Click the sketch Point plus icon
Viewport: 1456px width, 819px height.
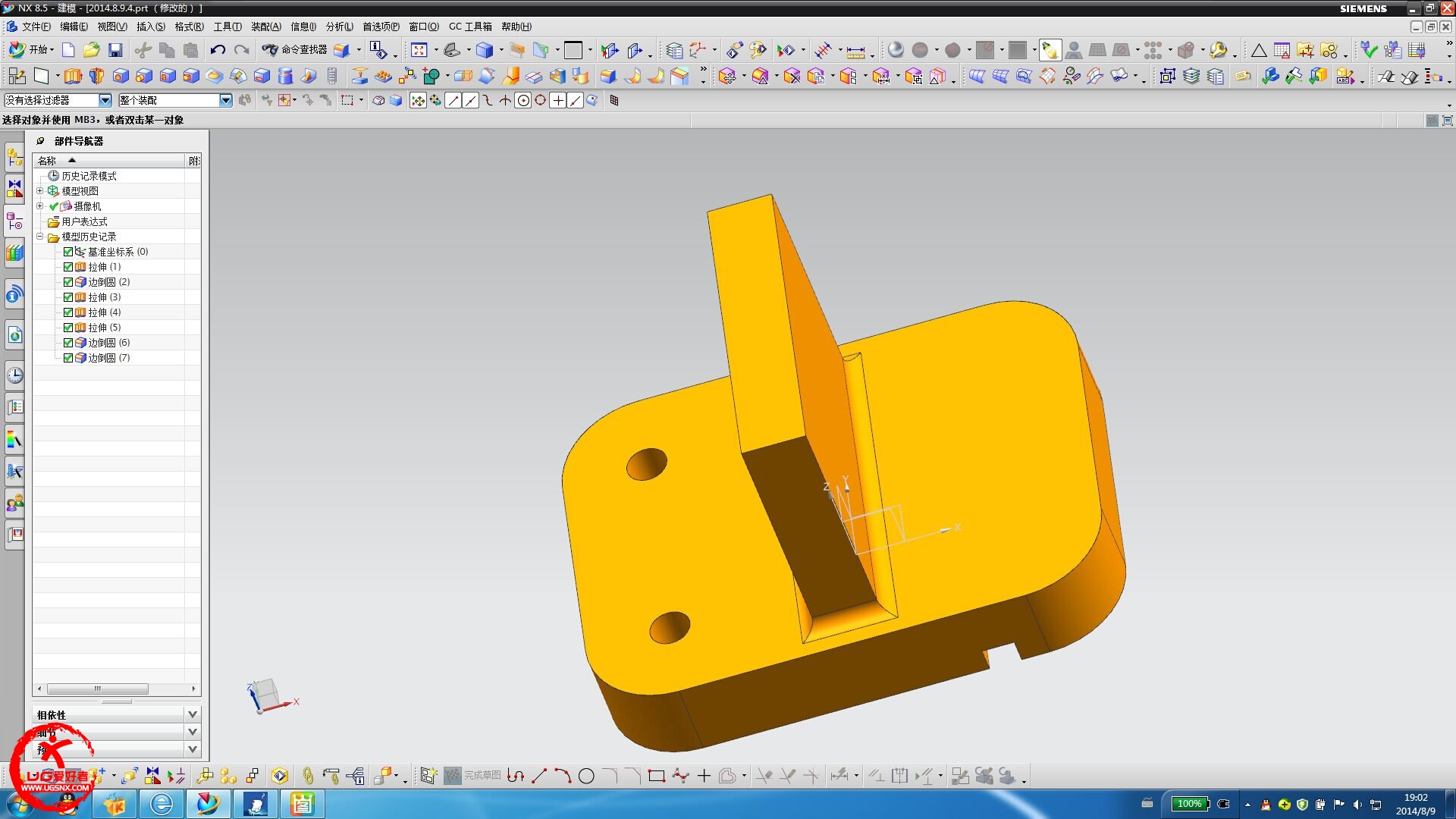point(704,776)
